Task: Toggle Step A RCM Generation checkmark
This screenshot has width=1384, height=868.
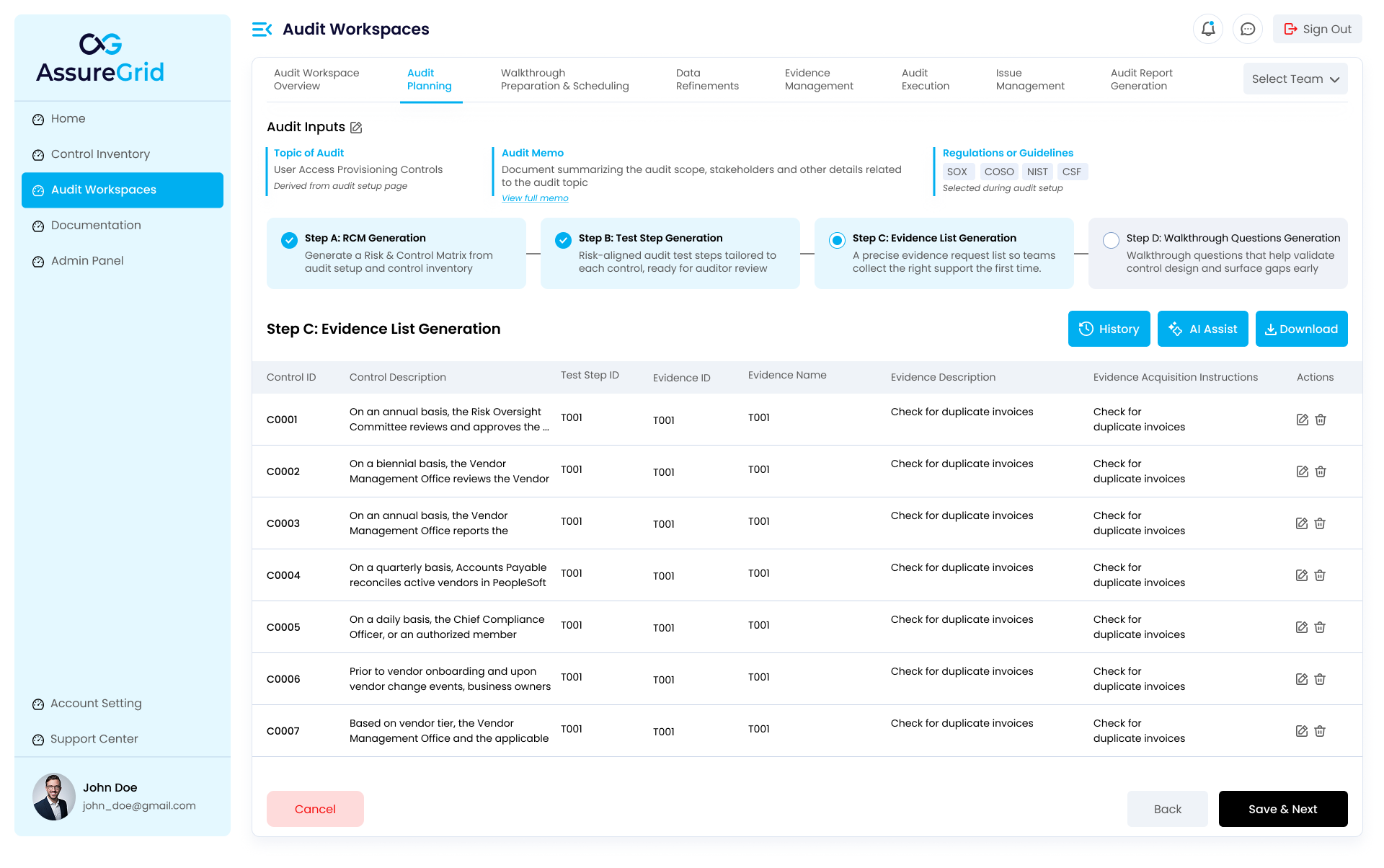Action: tap(290, 240)
